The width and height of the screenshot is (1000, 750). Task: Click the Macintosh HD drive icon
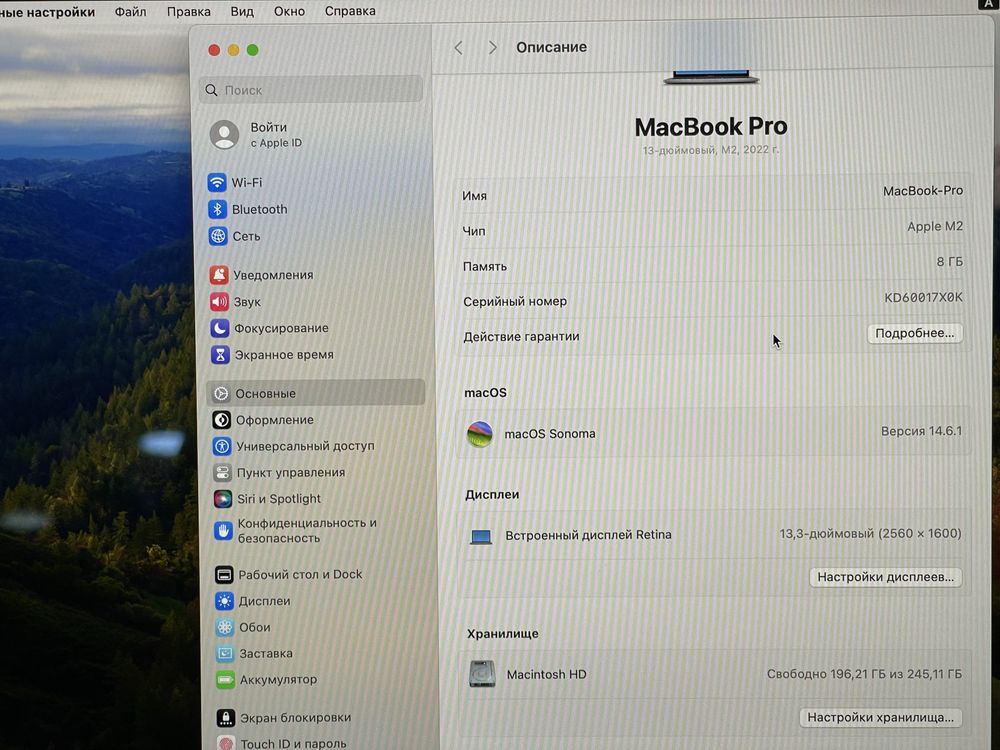click(482, 675)
